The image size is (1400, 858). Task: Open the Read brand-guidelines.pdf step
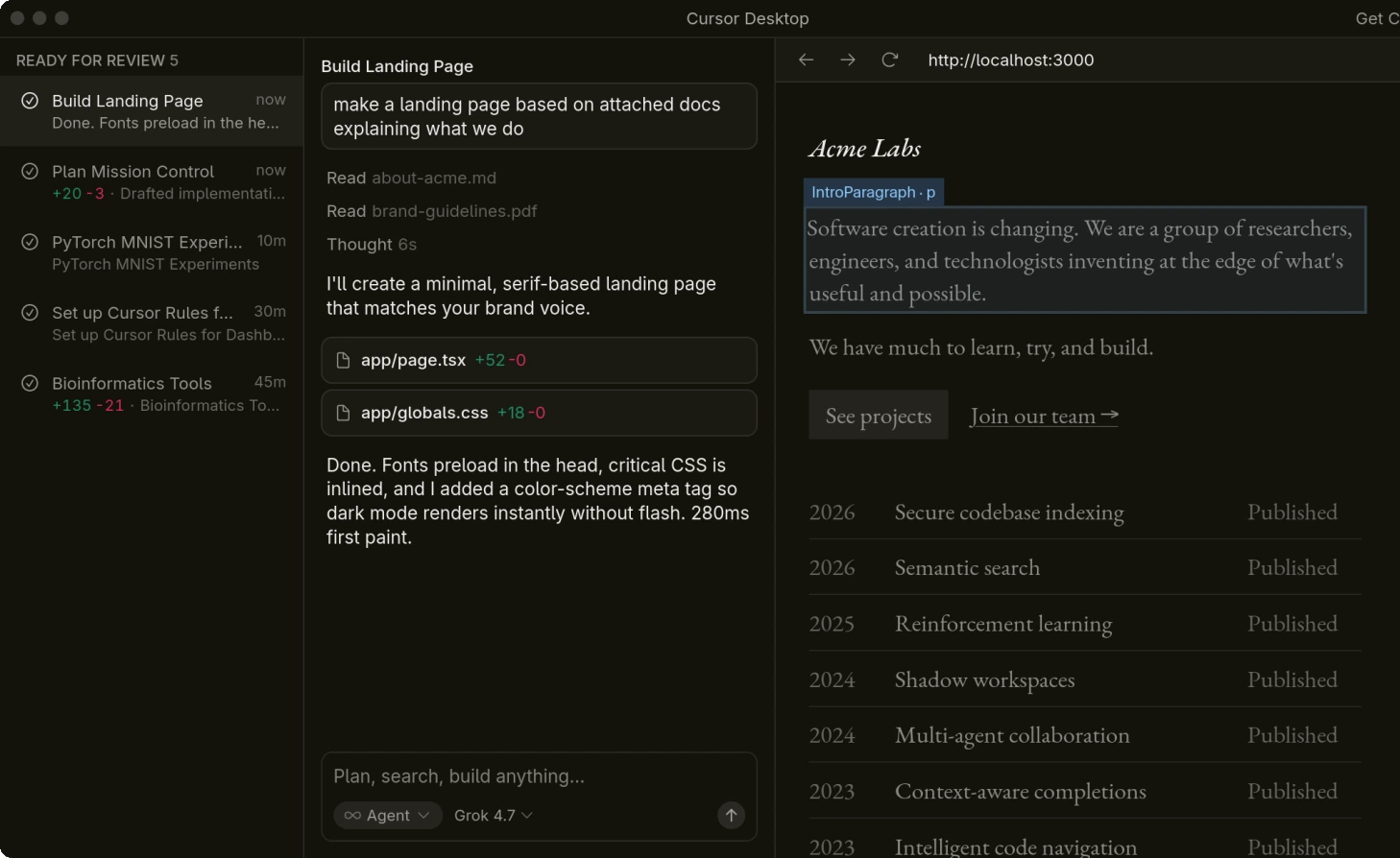(x=431, y=211)
